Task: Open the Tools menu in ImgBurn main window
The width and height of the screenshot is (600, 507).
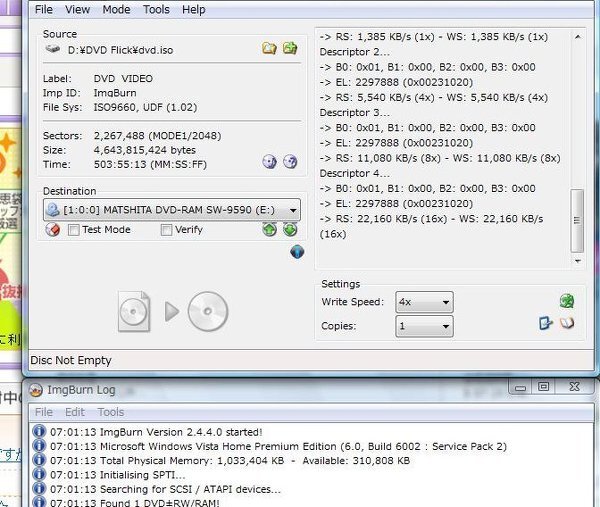Action: click(156, 9)
